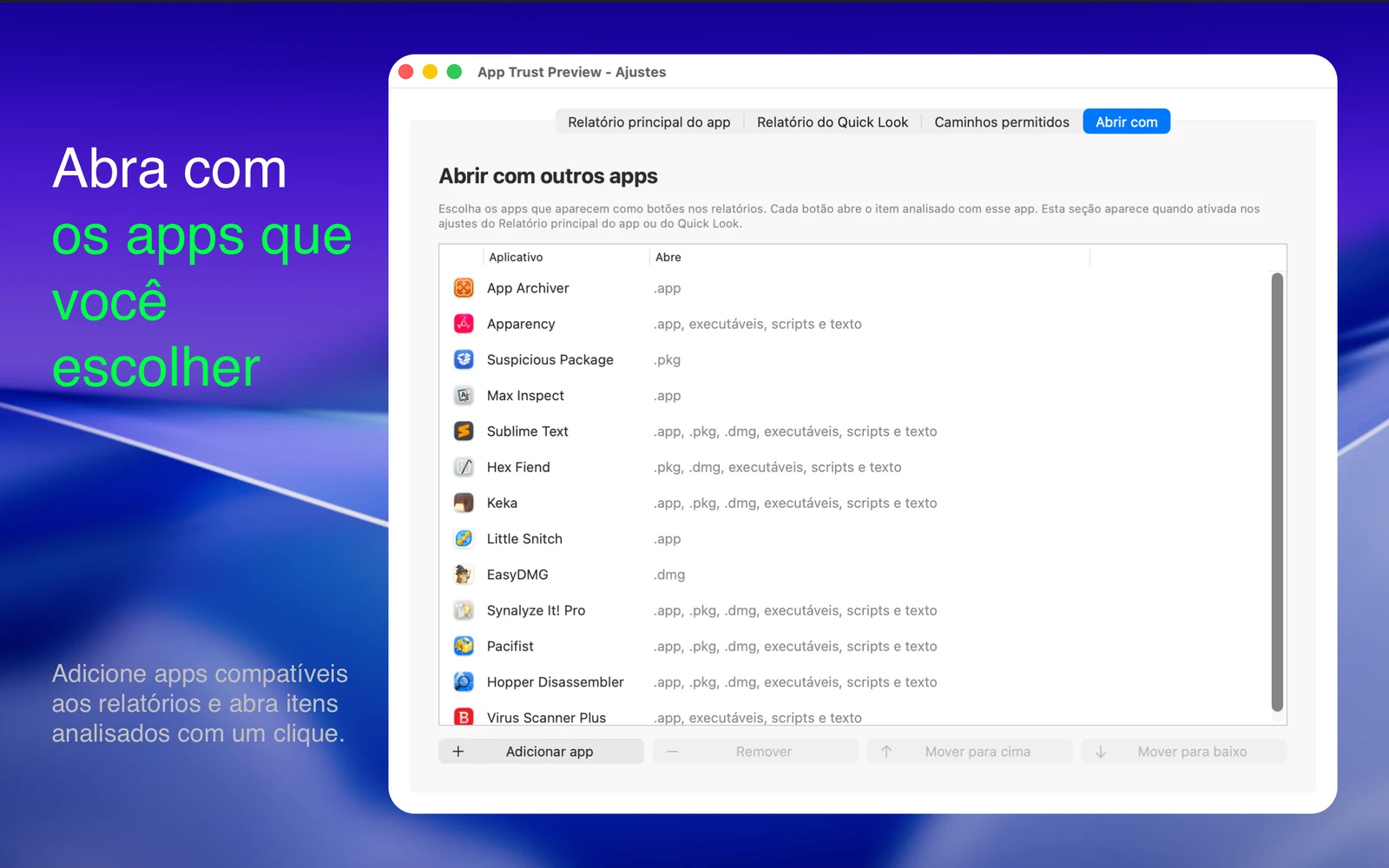Image resolution: width=1389 pixels, height=868 pixels.
Task: Switch to Relatório do Quick Look tab
Action: tap(833, 122)
